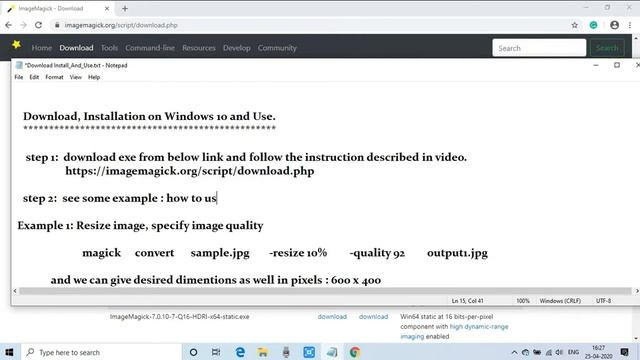Image resolution: width=640 pixels, height=360 pixels.
Task: Click 'Ln 15, Col 41' status entry
Action: click(467, 301)
